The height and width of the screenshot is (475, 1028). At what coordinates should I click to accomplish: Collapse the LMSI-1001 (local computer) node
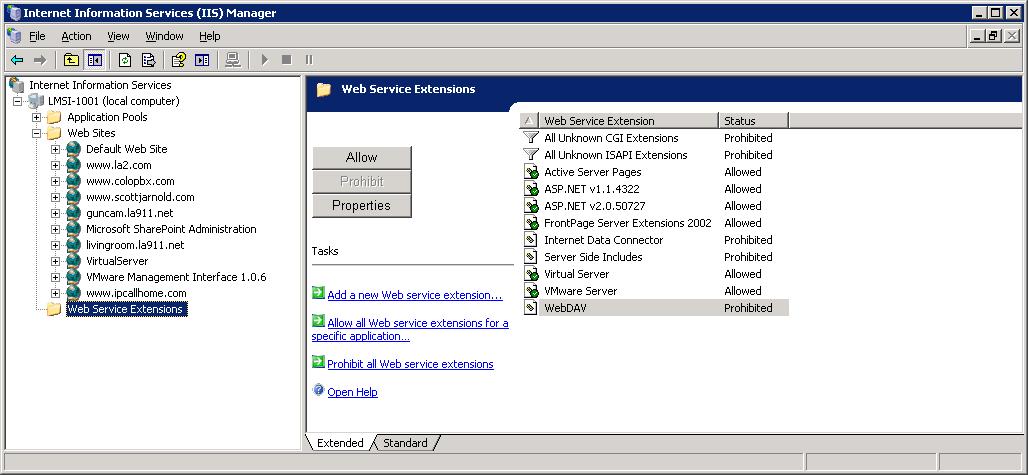pyautogui.click(x=18, y=101)
